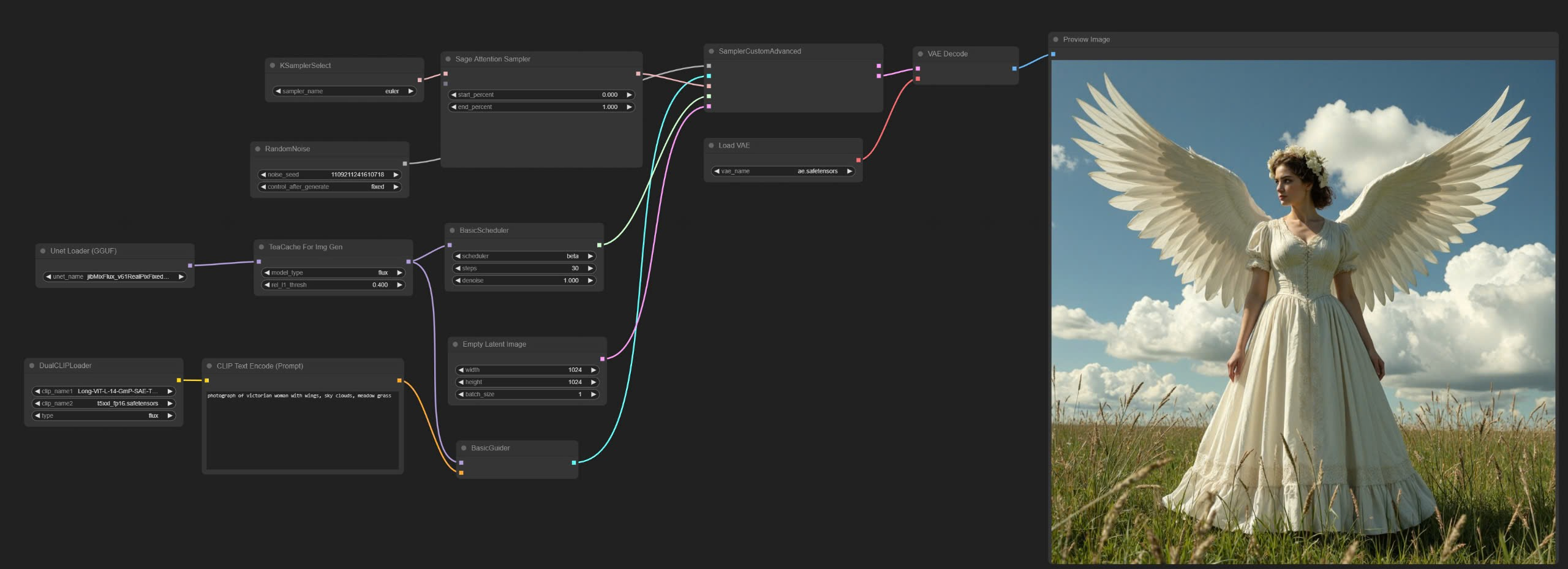The width and height of the screenshot is (1568, 569).
Task: Lower denoise using its left arrow
Action: 458,281
